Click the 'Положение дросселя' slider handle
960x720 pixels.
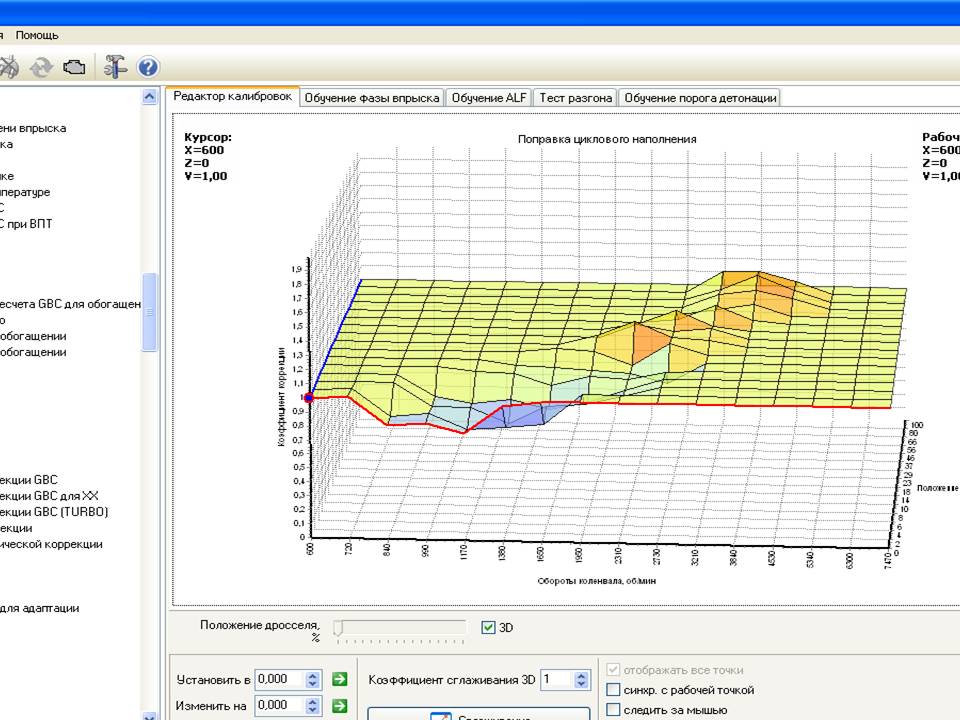click(x=339, y=628)
